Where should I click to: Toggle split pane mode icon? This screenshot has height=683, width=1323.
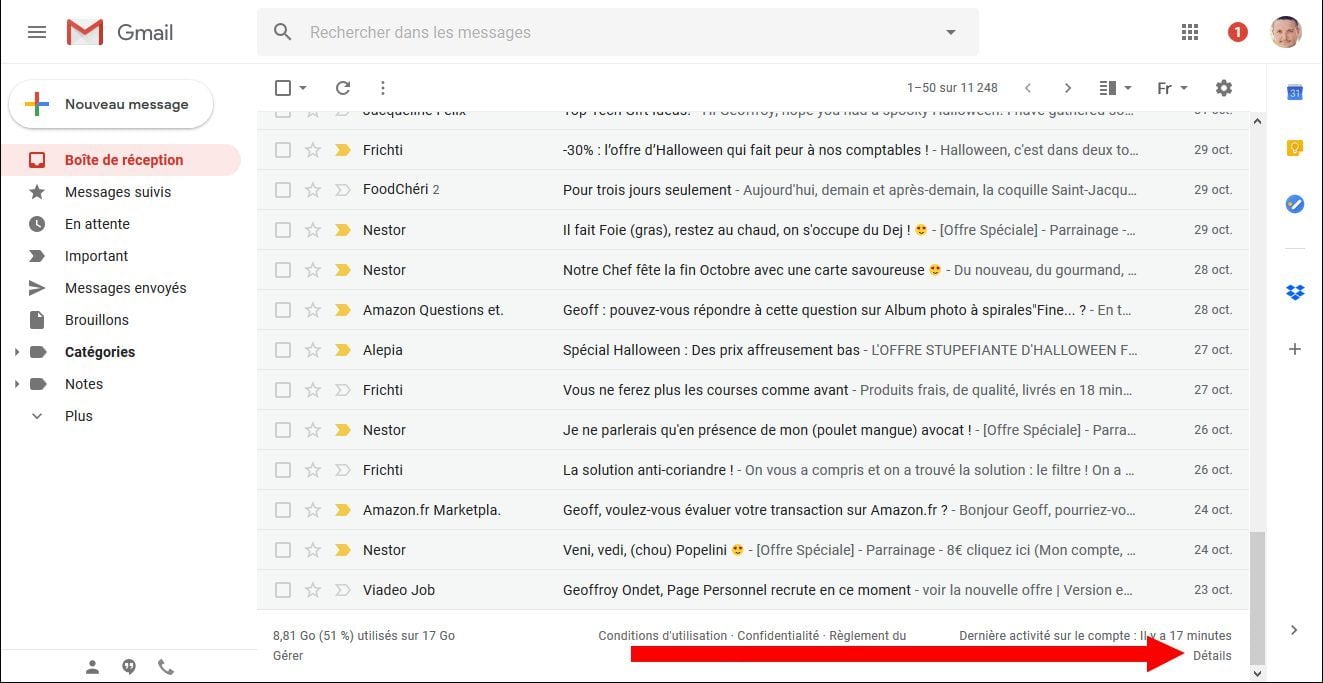tap(1108, 88)
